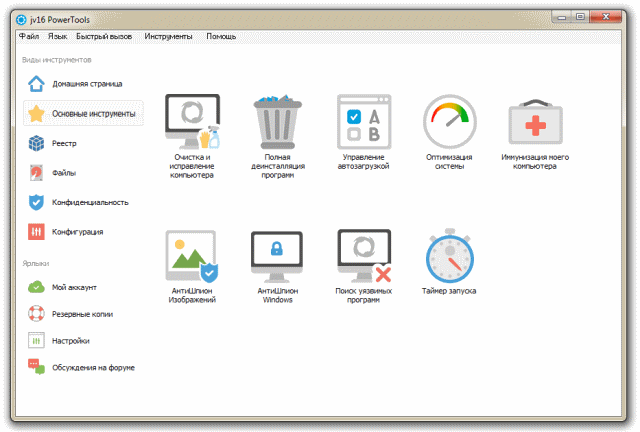Image resolution: width=640 pixels, height=432 pixels.
Task: Open the Инструменты menu
Action: (x=168, y=36)
